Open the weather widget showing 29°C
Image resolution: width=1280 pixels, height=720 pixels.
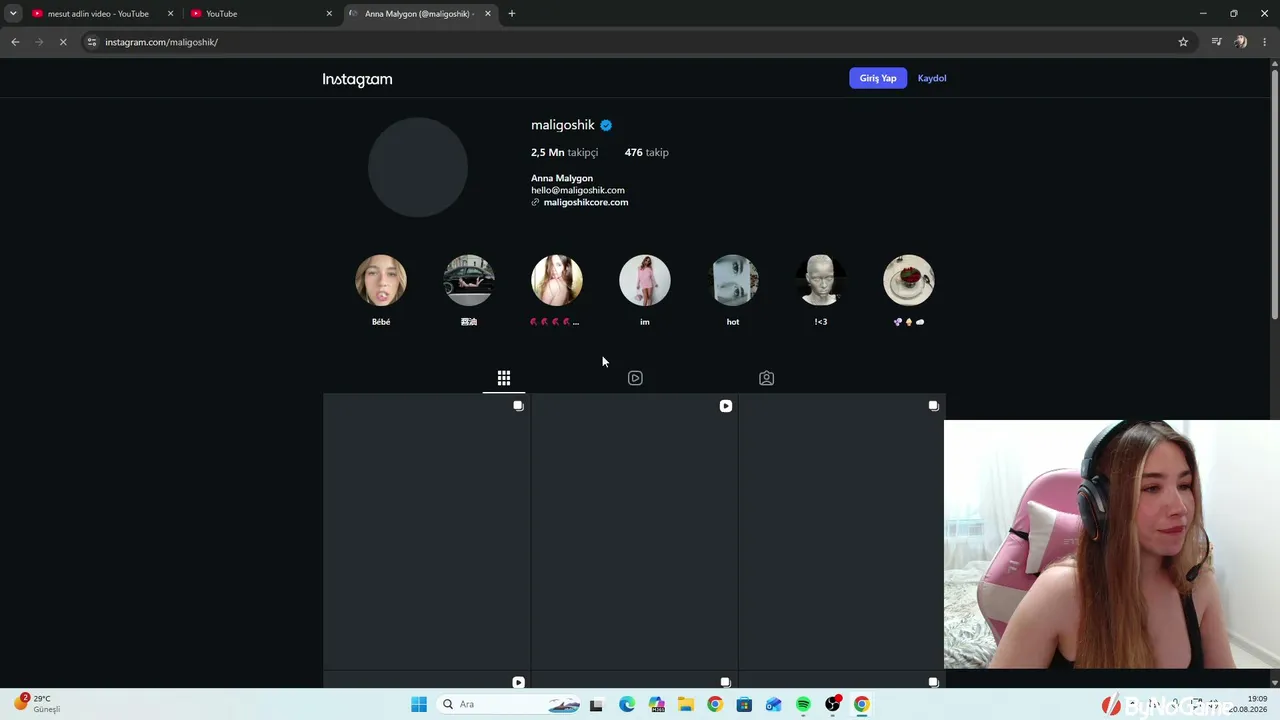(38, 704)
